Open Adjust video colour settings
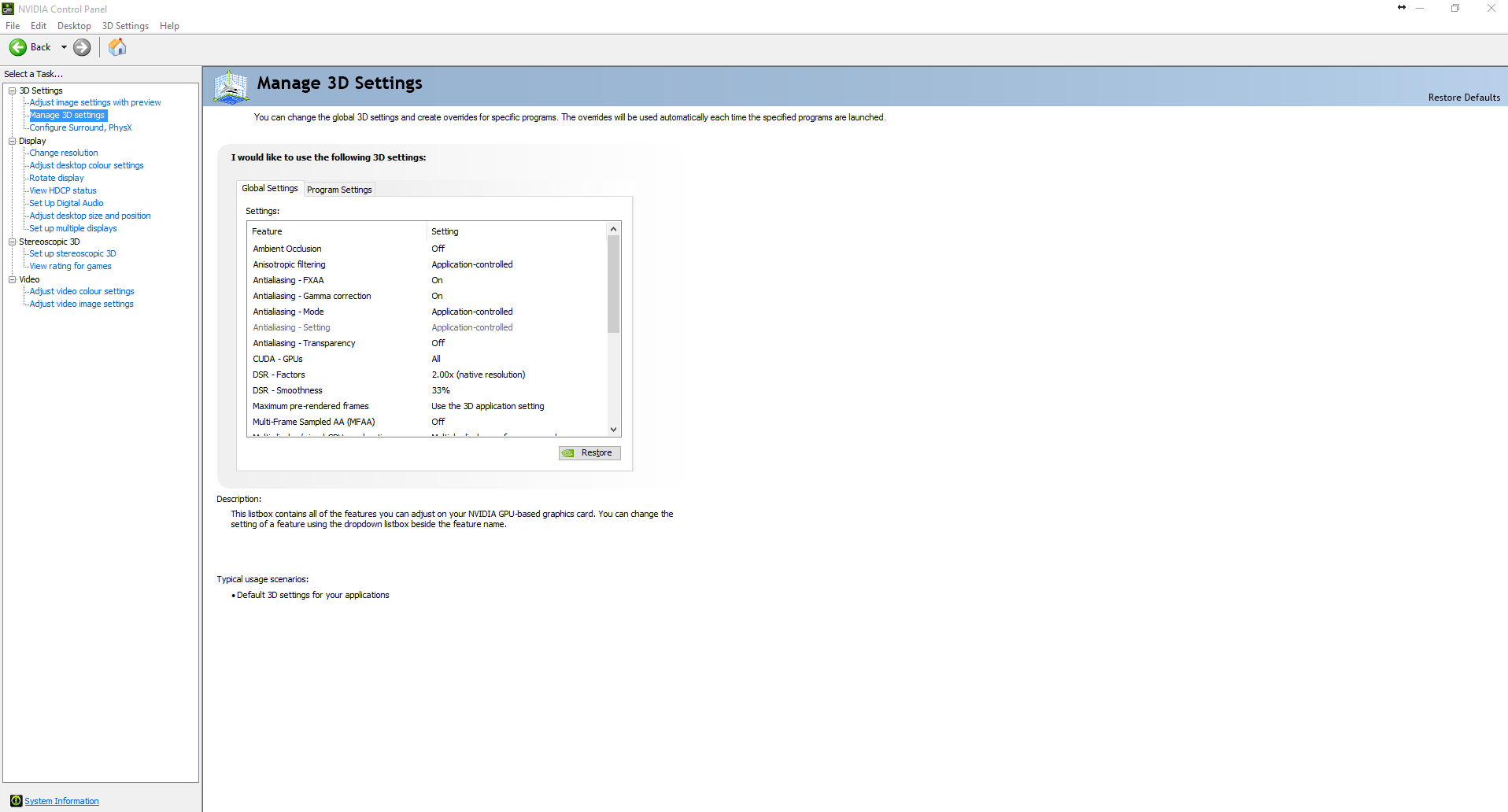The image size is (1508, 812). point(82,291)
